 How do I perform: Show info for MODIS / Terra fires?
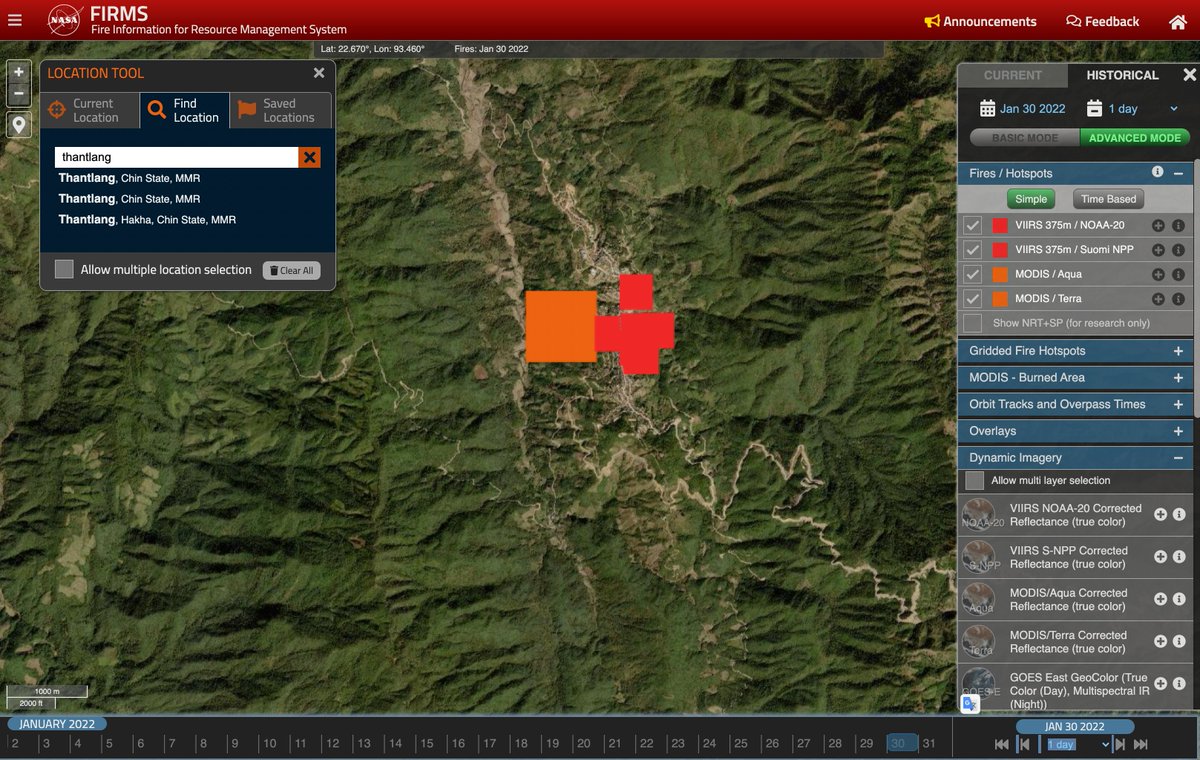coord(1178,299)
